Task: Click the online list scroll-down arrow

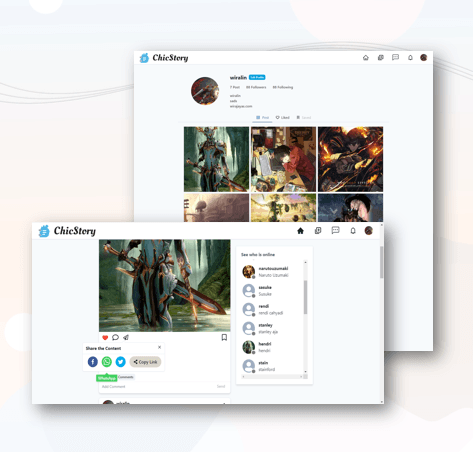Action: (x=305, y=371)
